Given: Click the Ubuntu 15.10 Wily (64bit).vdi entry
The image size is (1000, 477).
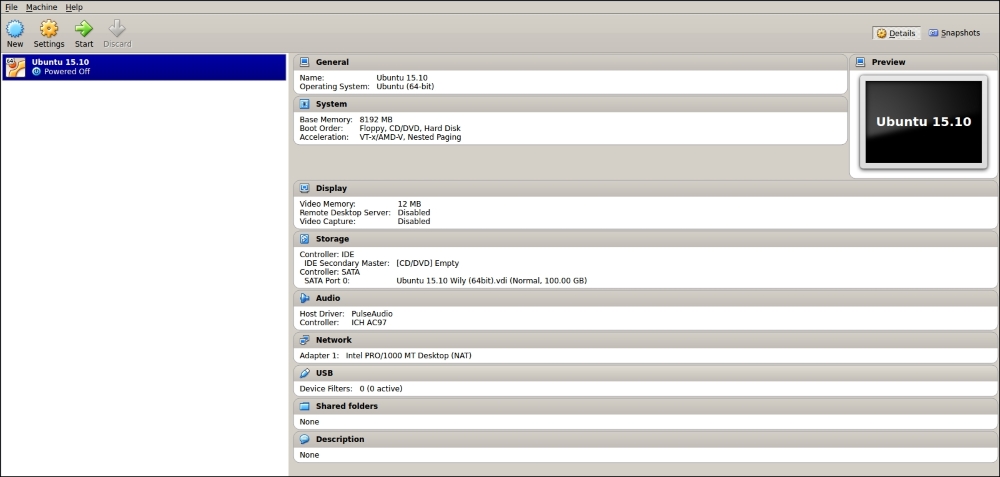Looking at the screenshot, I should pyautogui.click(x=492, y=281).
